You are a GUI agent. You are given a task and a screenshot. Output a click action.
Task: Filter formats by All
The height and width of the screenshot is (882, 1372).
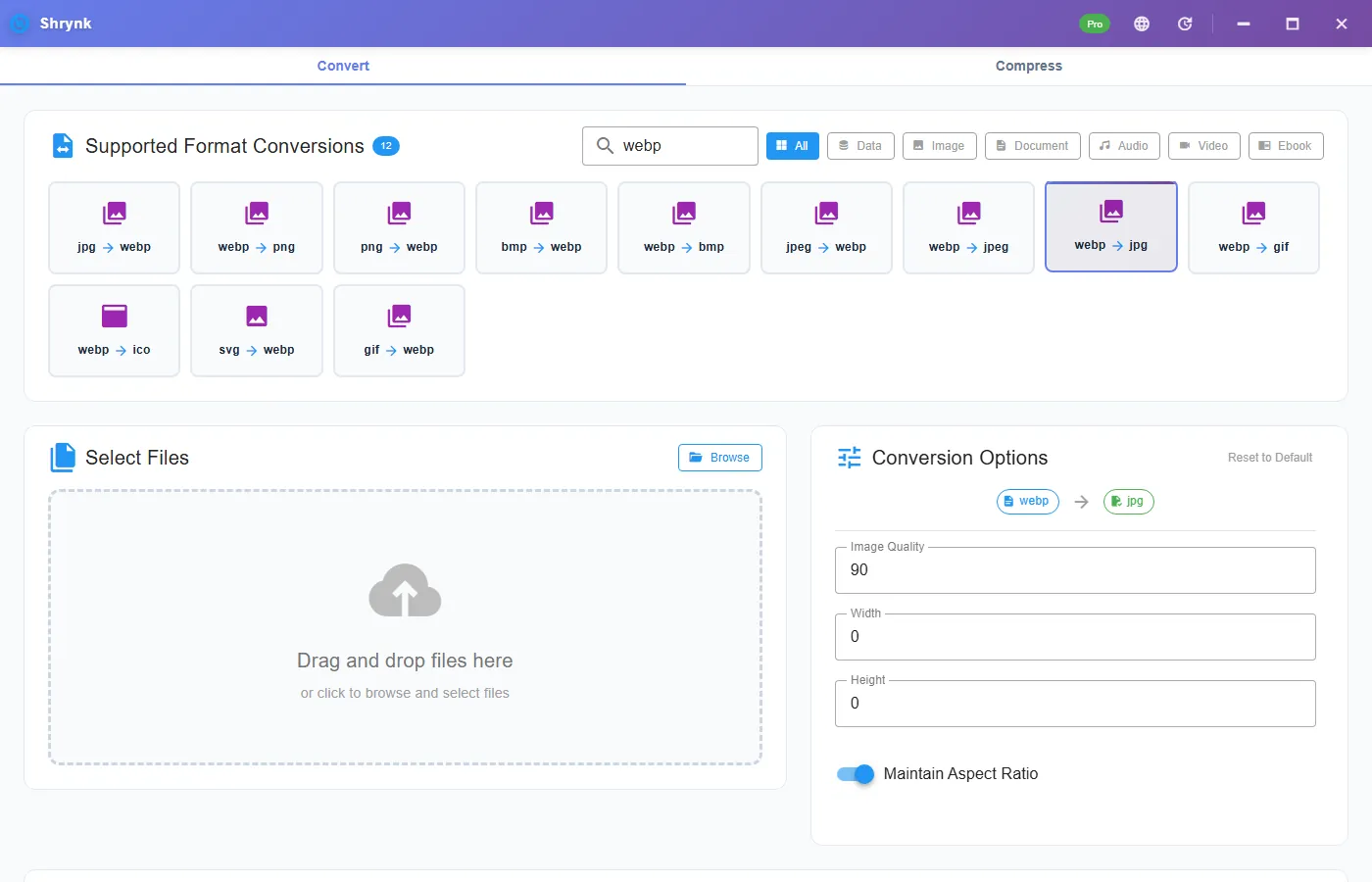coord(793,146)
